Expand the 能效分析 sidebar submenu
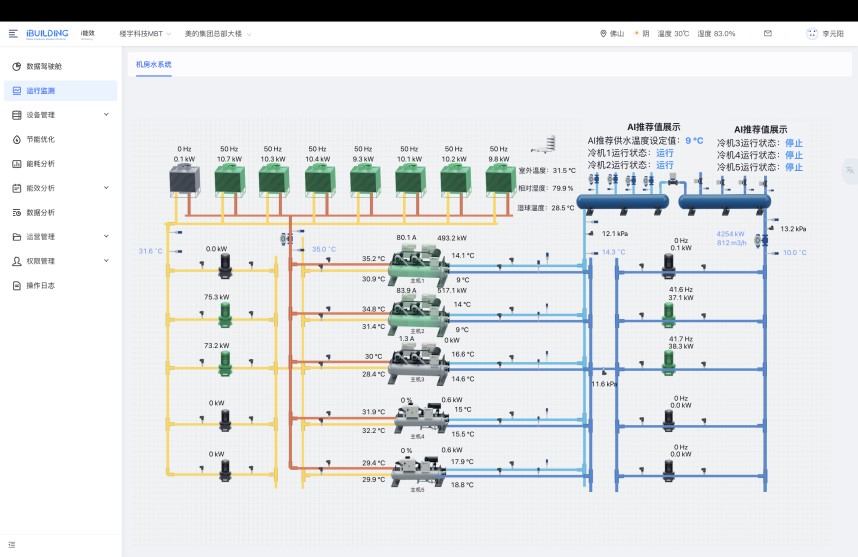This screenshot has width=858, height=557. tap(106, 188)
